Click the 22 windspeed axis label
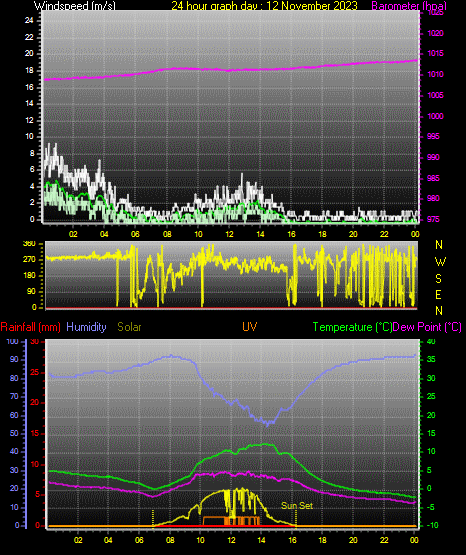 coord(29,37)
